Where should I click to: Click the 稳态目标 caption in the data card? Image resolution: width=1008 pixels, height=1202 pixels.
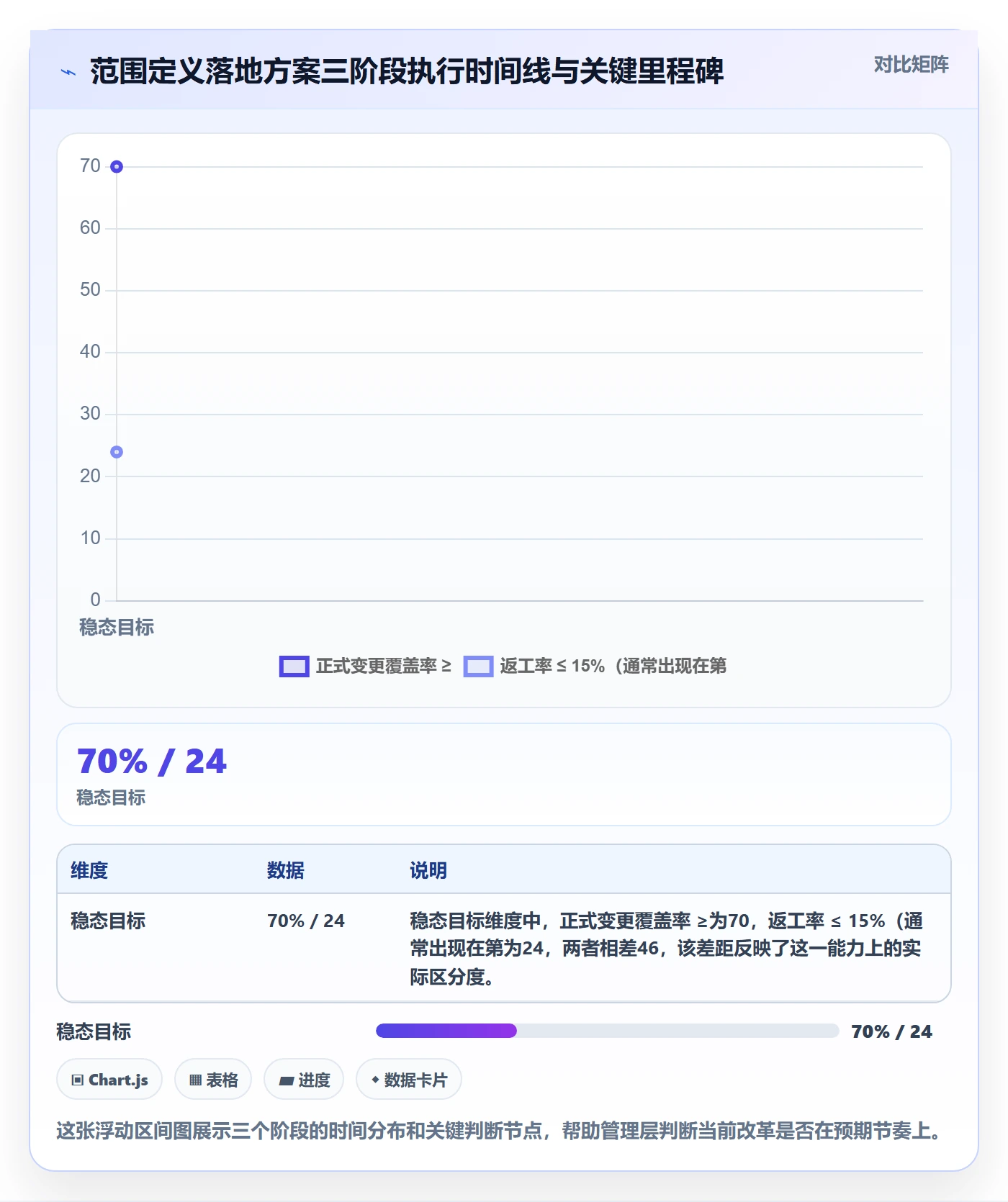coord(111,797)
